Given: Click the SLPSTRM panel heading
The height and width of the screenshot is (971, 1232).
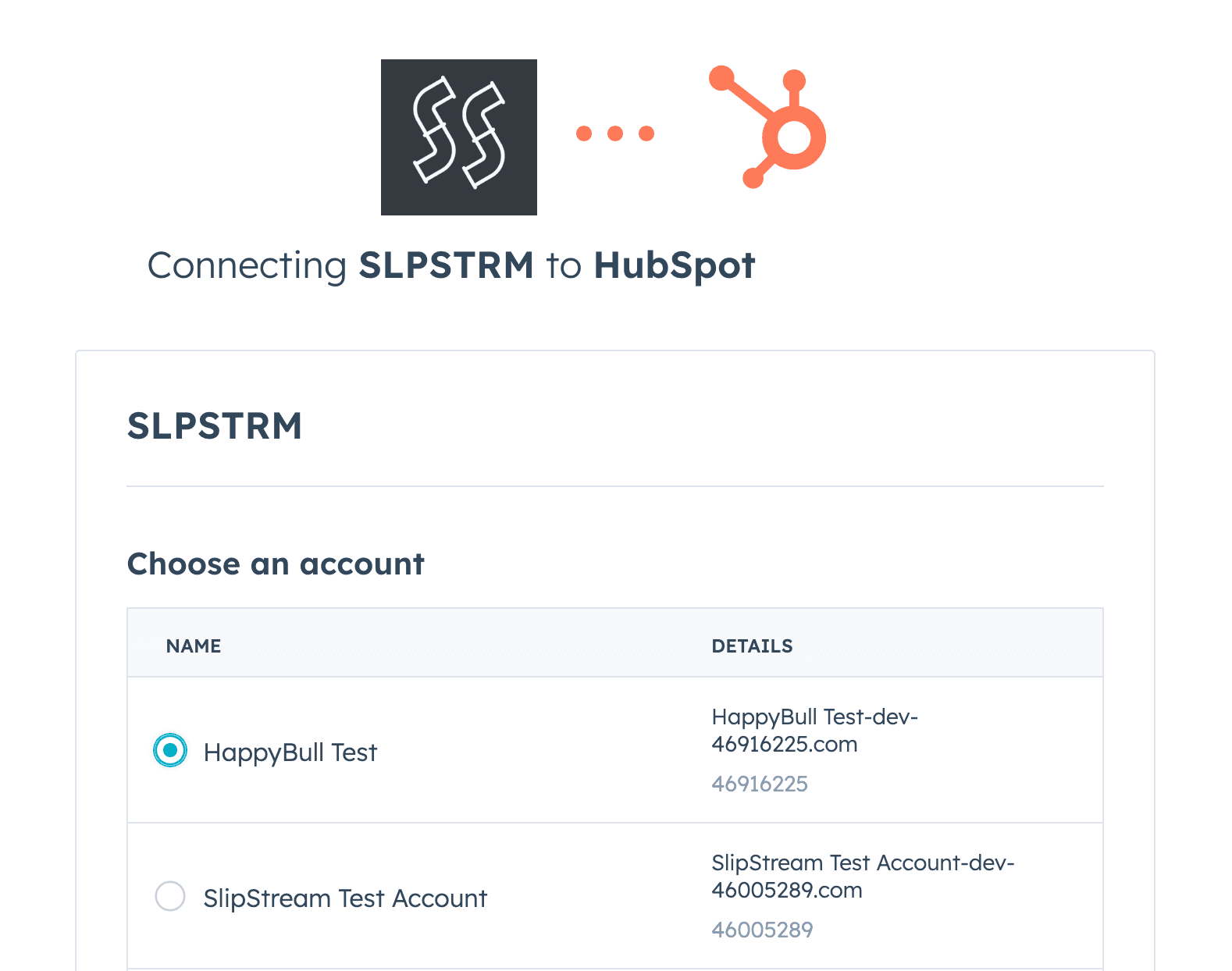Looking at the screenshot, I should tap(215, 426).
